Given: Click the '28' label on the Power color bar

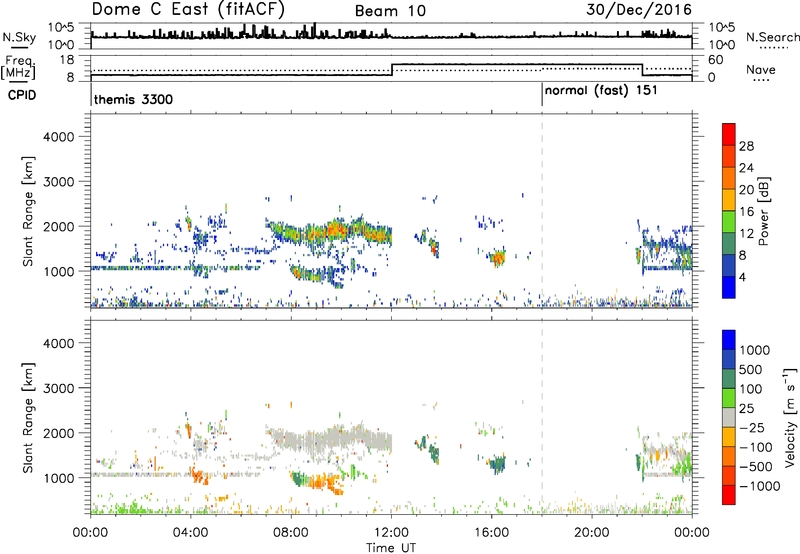Looking at the screenshot, I should click(746, 146).
